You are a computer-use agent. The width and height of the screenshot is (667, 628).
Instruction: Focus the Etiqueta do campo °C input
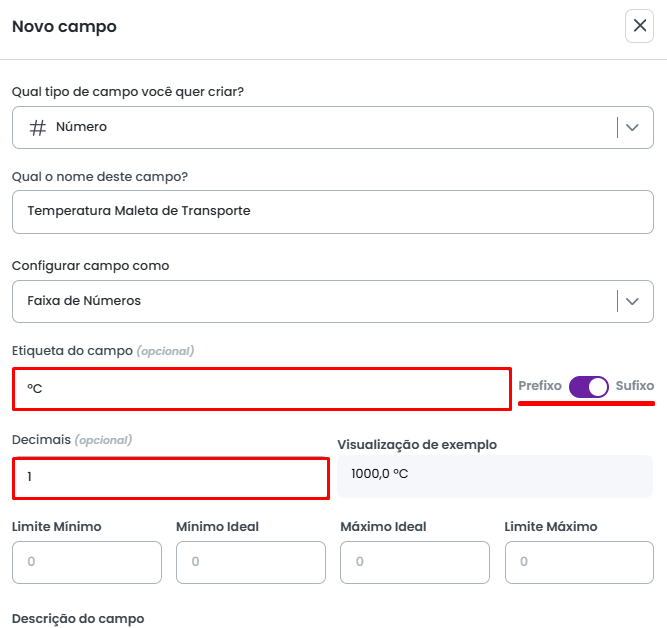(x=262, y=389)
